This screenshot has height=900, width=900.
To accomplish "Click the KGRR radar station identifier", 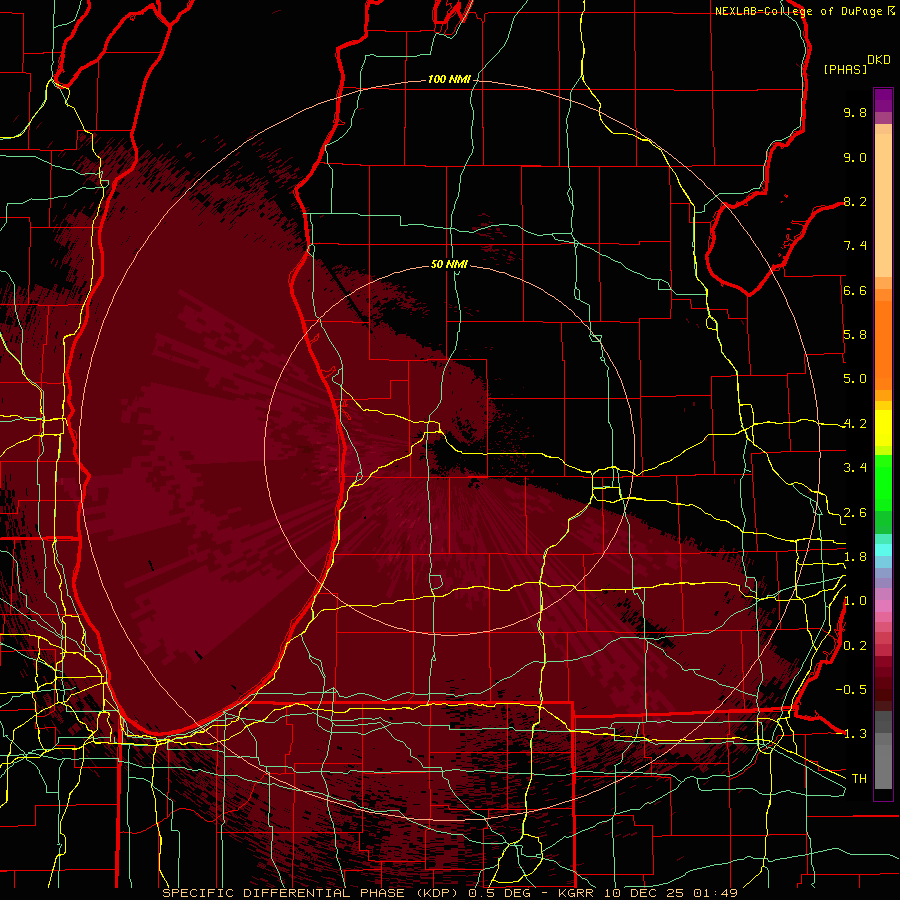I will click(x=577, y=893).
